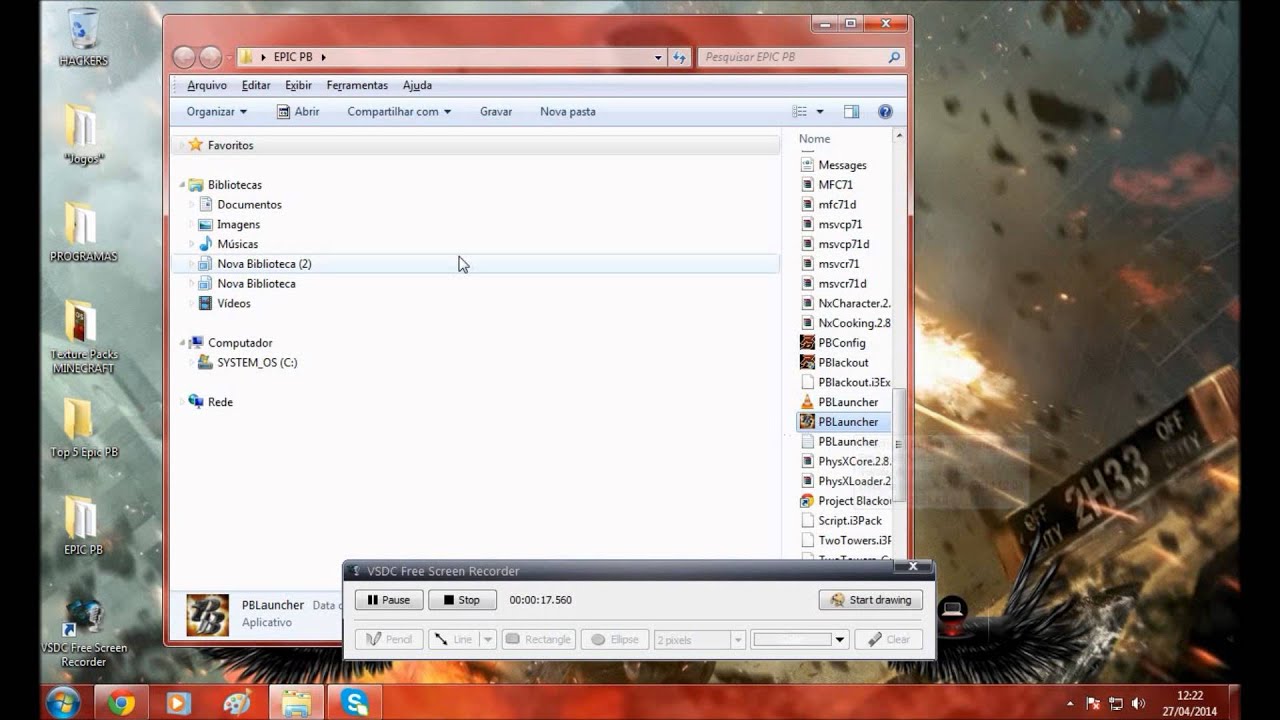1280x720 pixels.
Task: Open the Texture Packs MINECRAFT folder
Action: click(83, 337)
